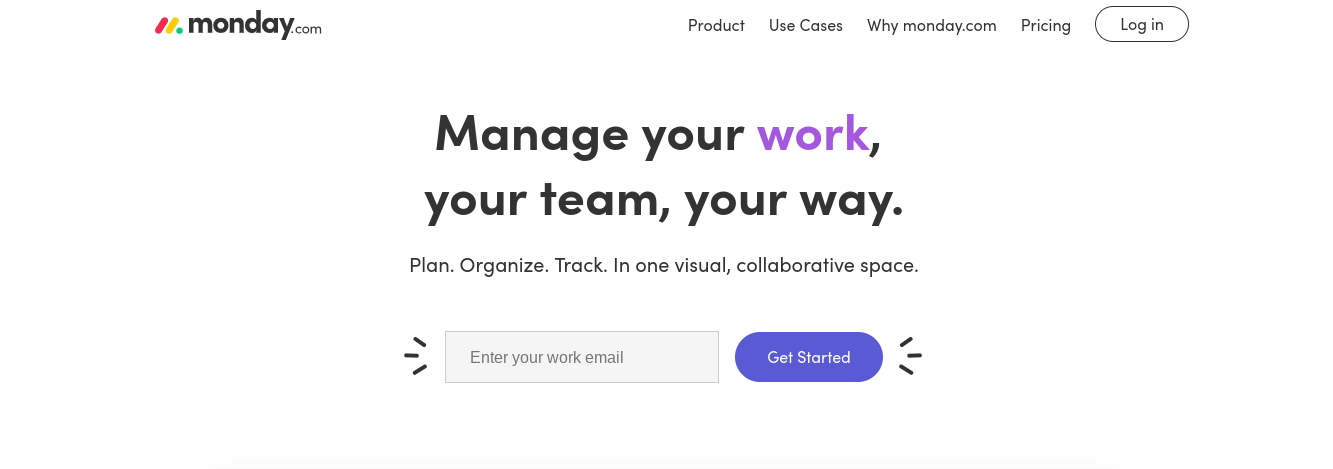Click the spark lines left of email field

[x=416, y=356]
